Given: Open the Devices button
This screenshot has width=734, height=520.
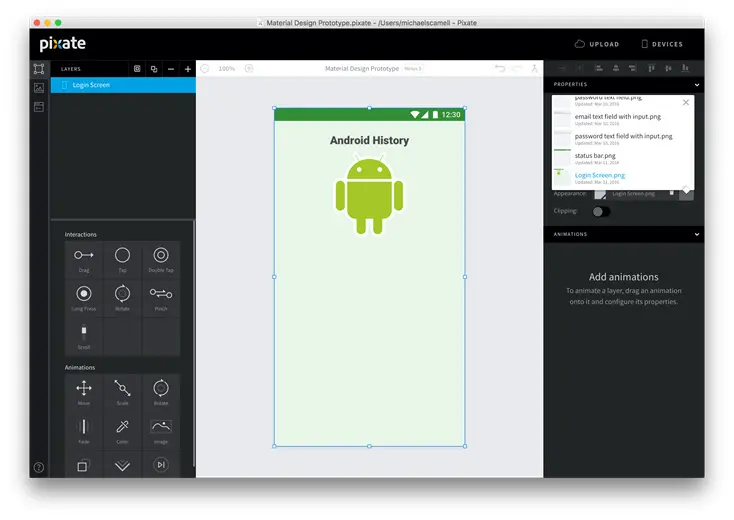Looking at the screenshot, I should coord(661,44).
